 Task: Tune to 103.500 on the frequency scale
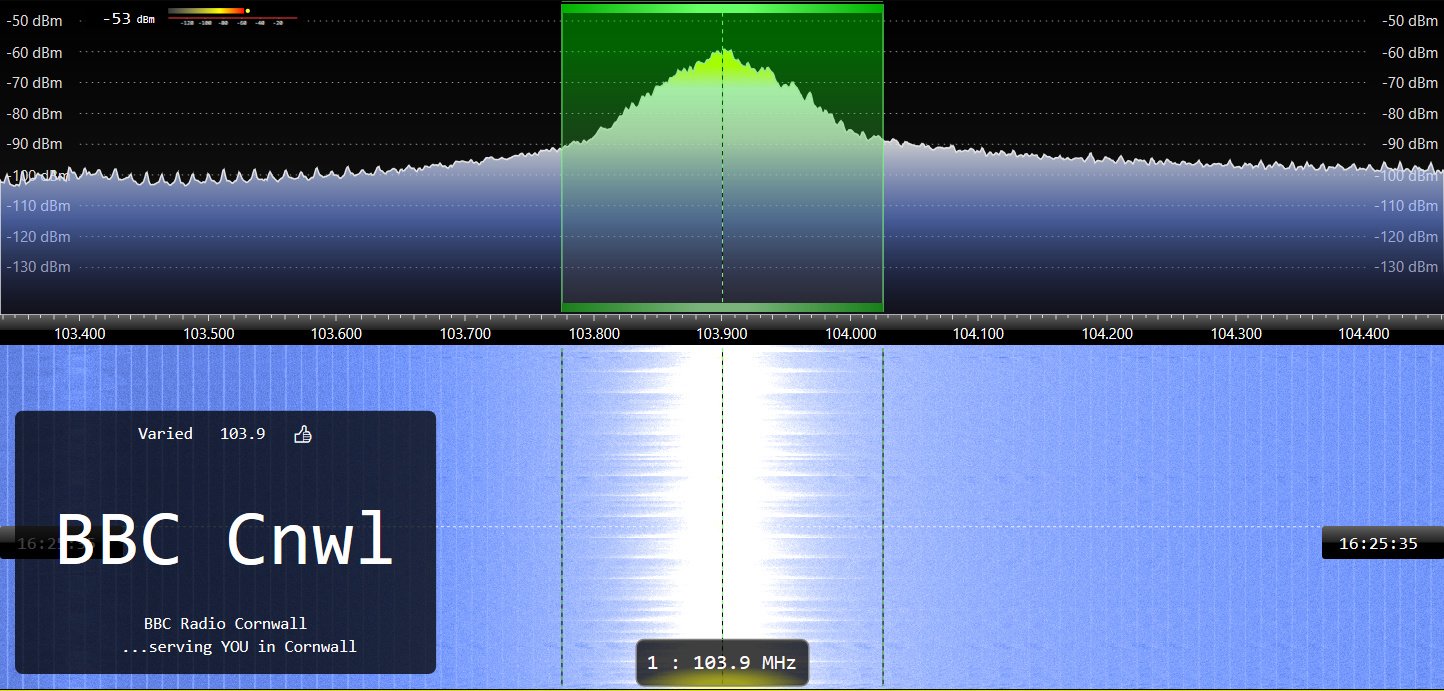(x=209, y=333)
